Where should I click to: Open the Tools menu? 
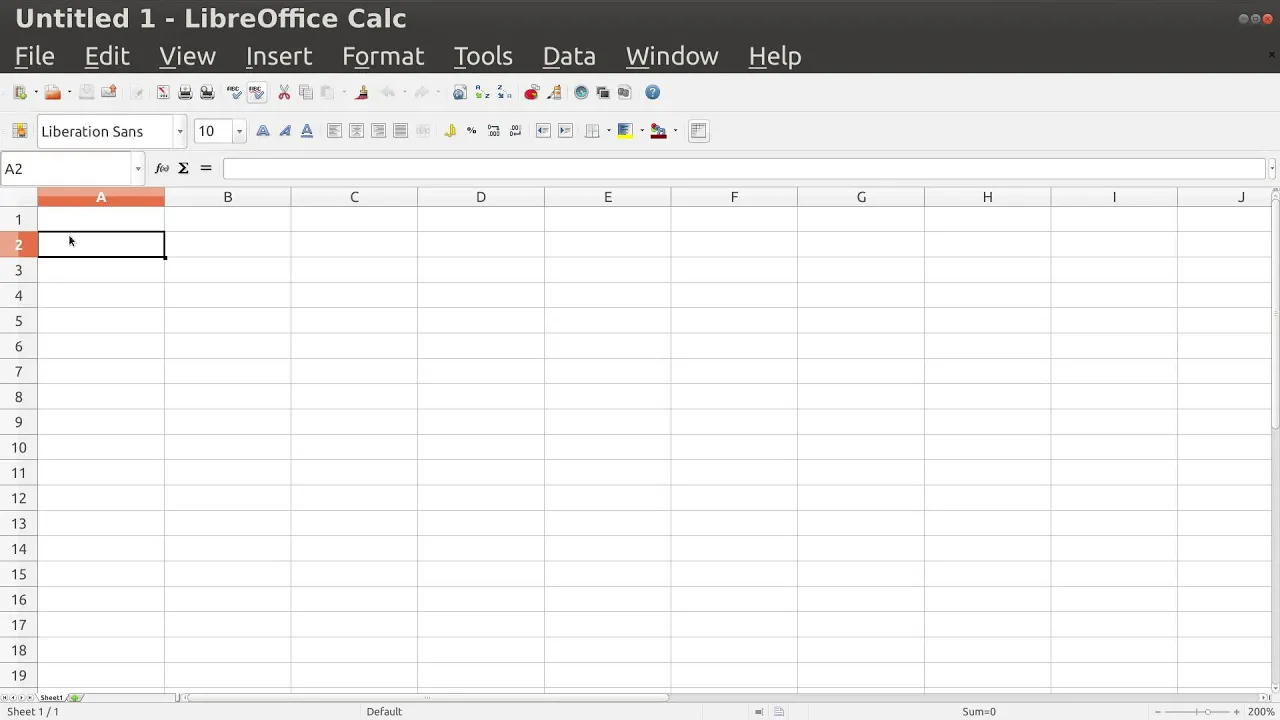coord(483,56)
